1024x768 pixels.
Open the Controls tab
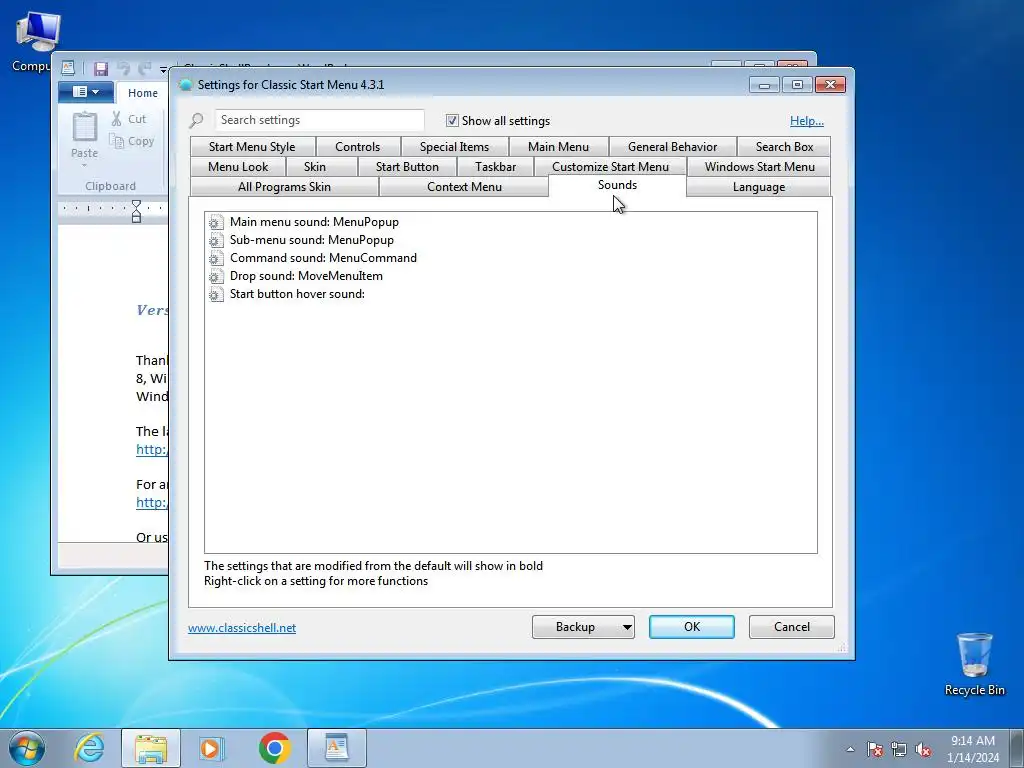click(x=357, y=147)
